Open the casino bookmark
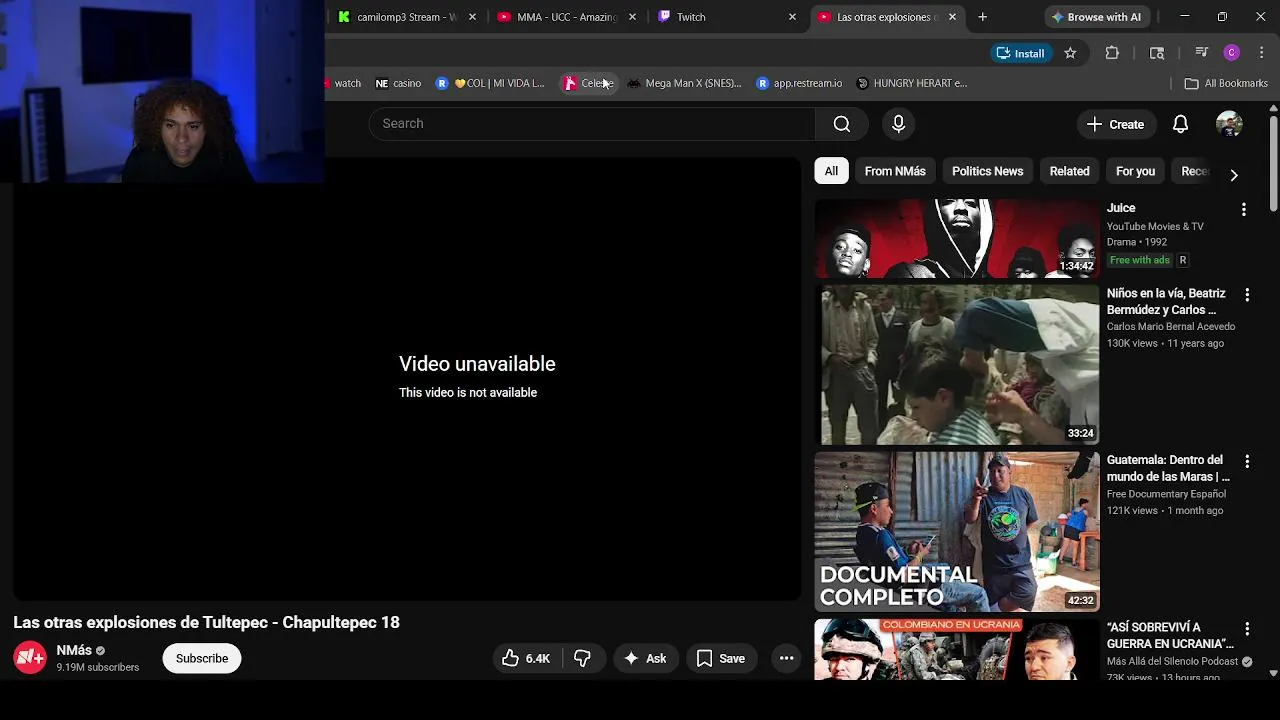The height and width of the screenshot is (720, 1280). pos(398,83)
